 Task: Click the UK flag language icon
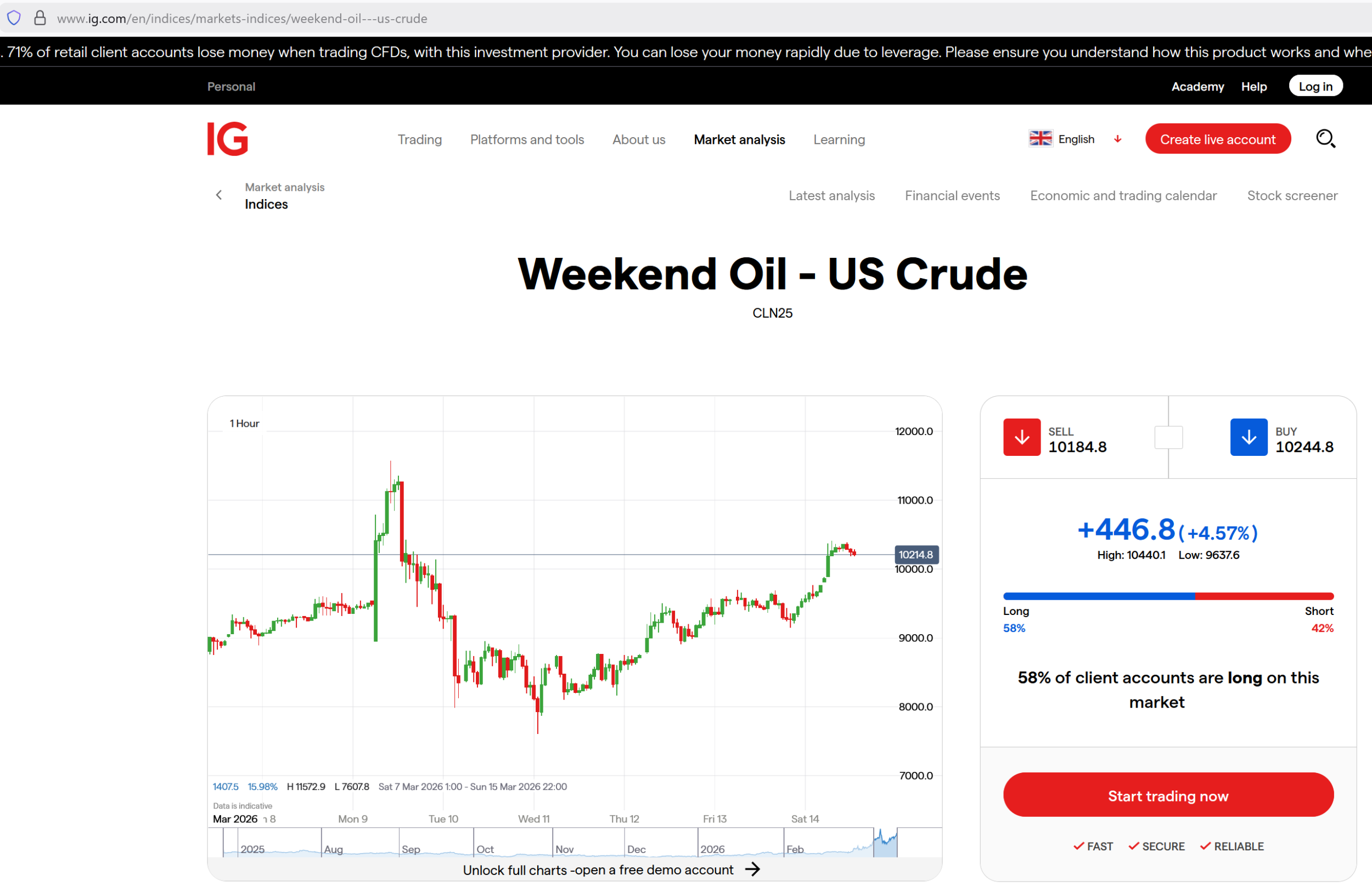[x=1040, y=139]
